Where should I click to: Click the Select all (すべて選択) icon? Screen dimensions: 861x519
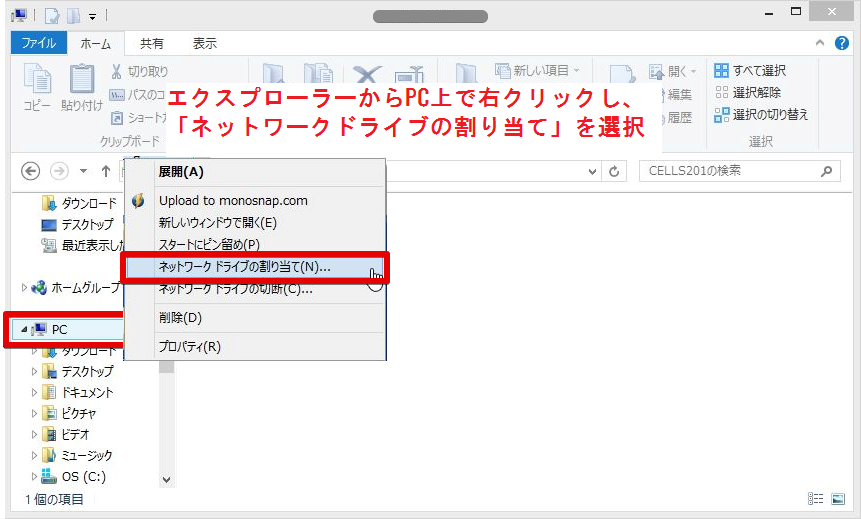tap(722, 71)
